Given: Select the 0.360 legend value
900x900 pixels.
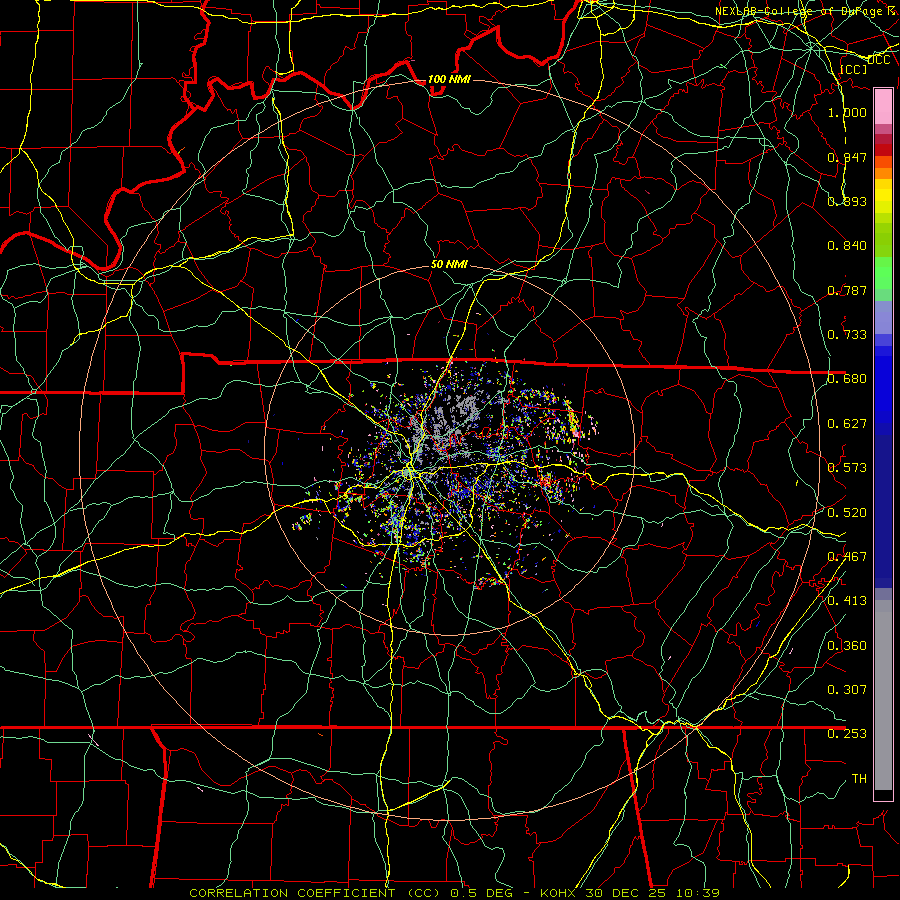Looking at the screenshot, I should (847, 646).
